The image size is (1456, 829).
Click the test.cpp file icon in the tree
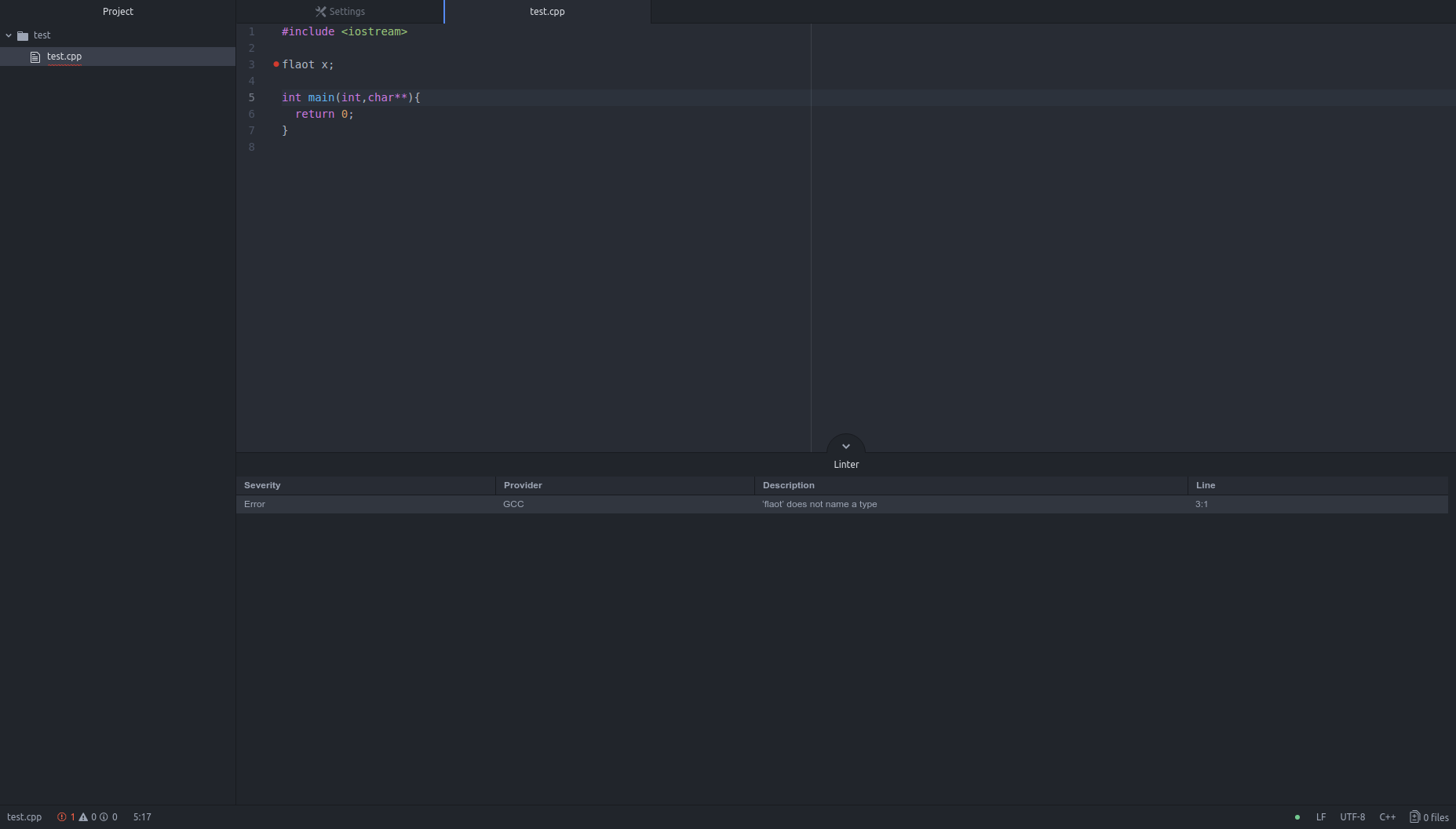(35, 57)
